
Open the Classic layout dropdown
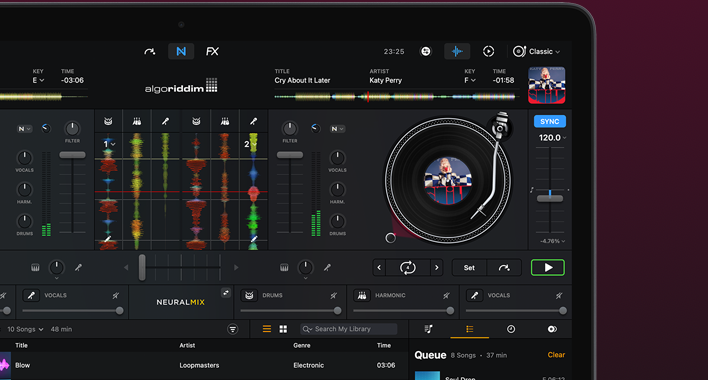pyautogui.click(x=536, y=51)
